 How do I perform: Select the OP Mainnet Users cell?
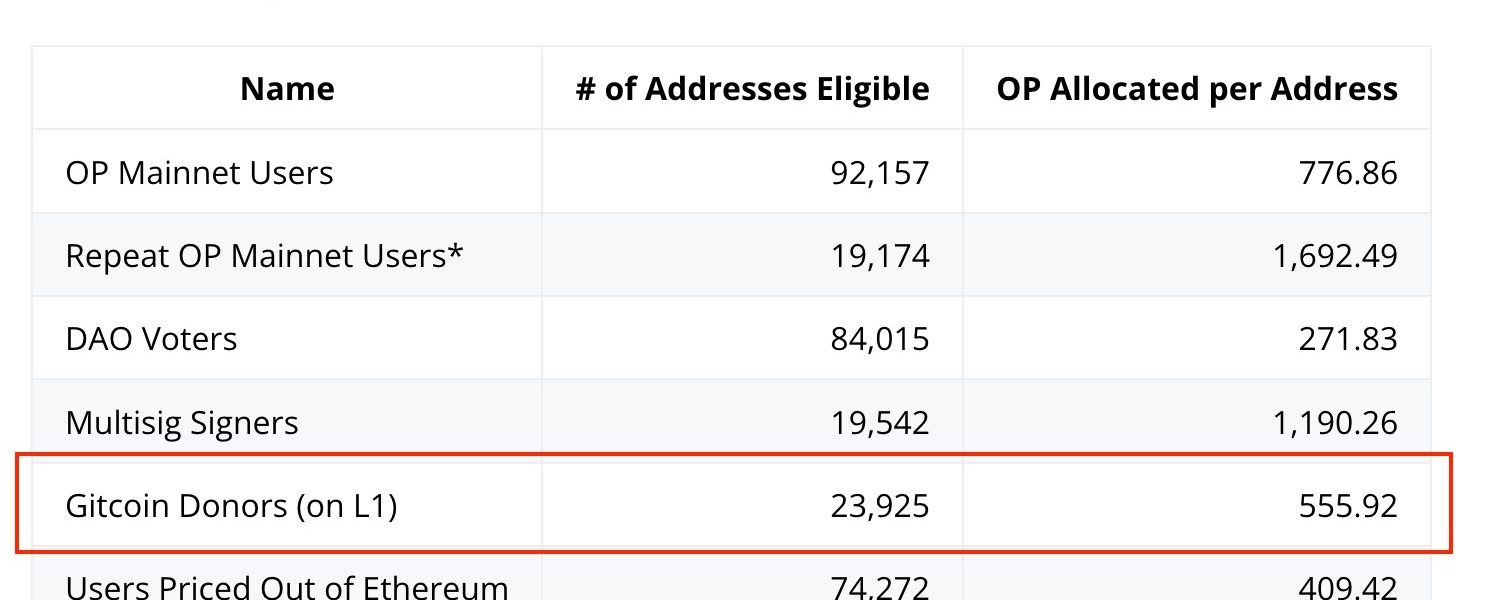pos(199,173)
